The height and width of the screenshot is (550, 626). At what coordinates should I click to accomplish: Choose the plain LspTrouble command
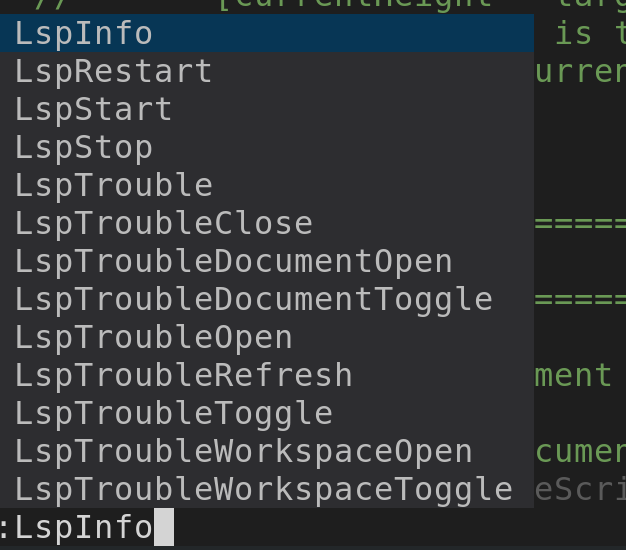point(267,185)
